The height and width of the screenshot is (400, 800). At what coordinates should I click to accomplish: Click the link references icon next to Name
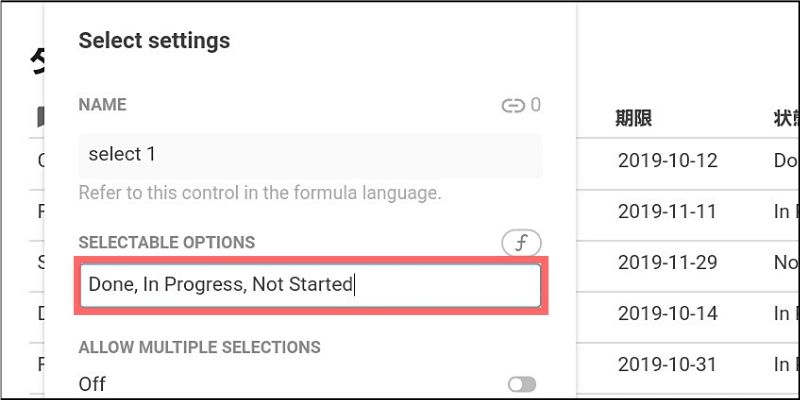tap(513, 105)
